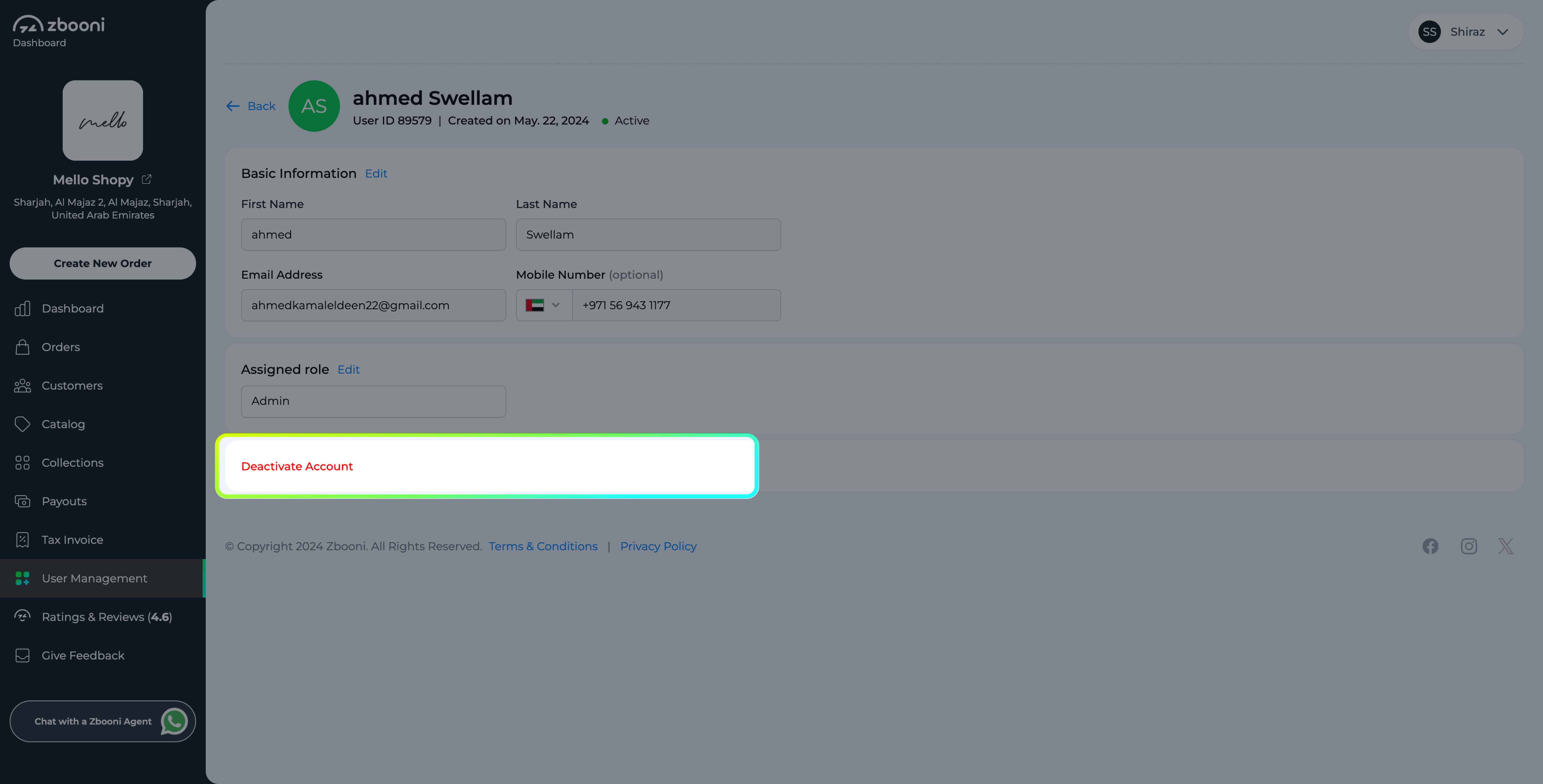The width and height of the screenshot is (1543, 784).
Task: Click the Mobile Number field
Action: [x=676, y=305]
